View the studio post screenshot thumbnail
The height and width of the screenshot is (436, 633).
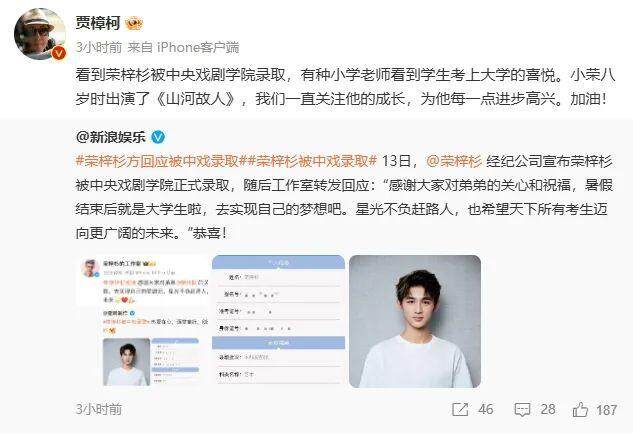[143, 321]
